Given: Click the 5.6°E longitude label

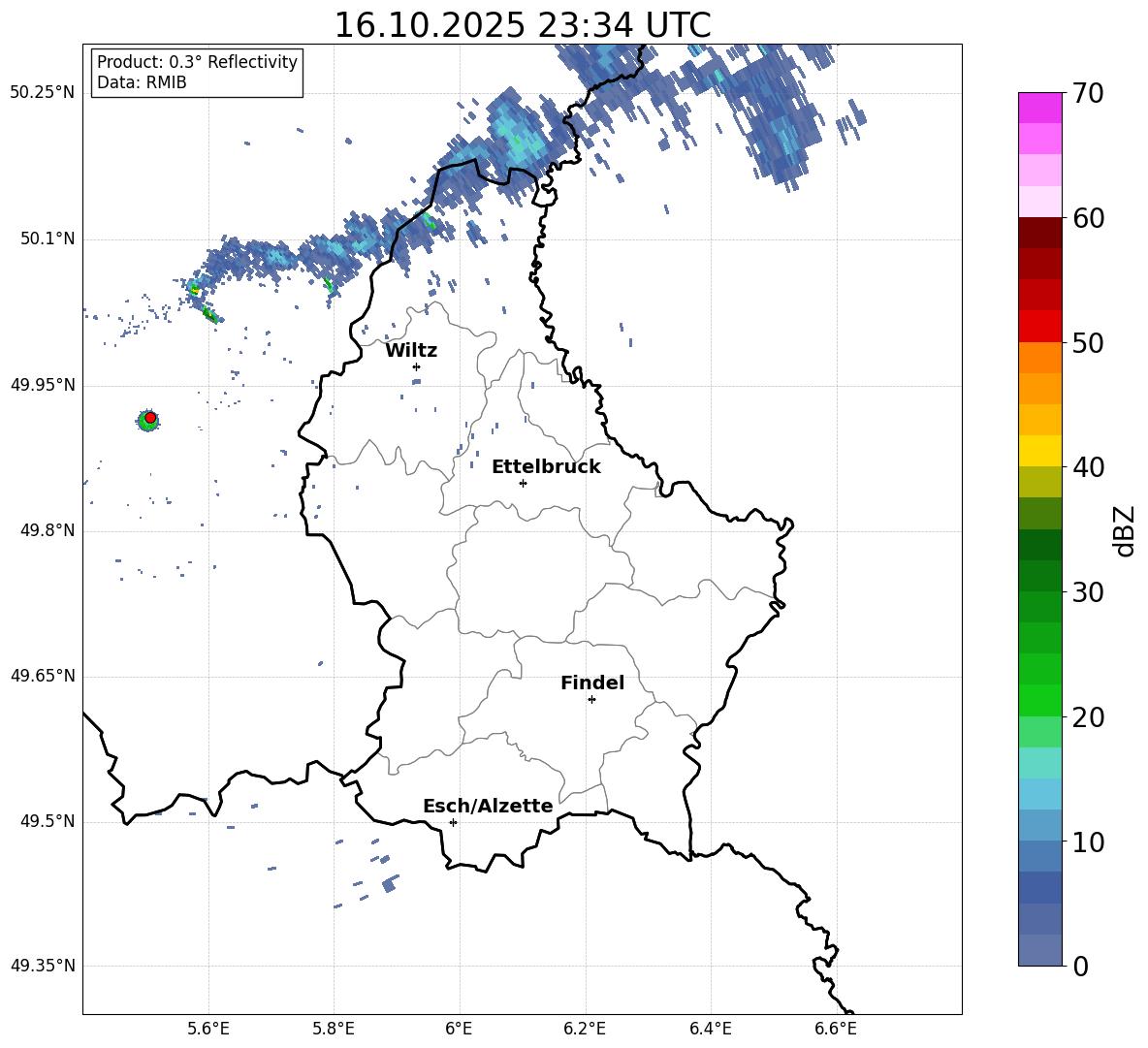Looking at the screenshot, I should pos(208,1029).
